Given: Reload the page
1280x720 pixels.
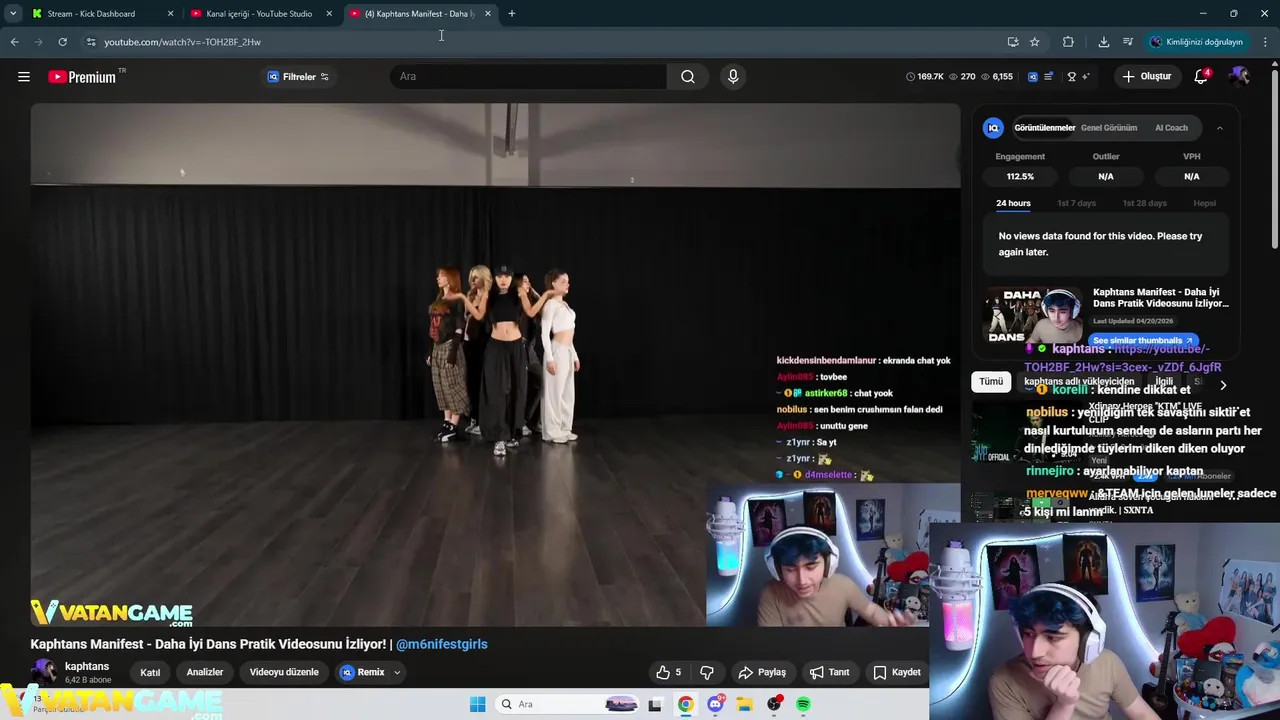Looking at the screenshot, I should point(62,42).
